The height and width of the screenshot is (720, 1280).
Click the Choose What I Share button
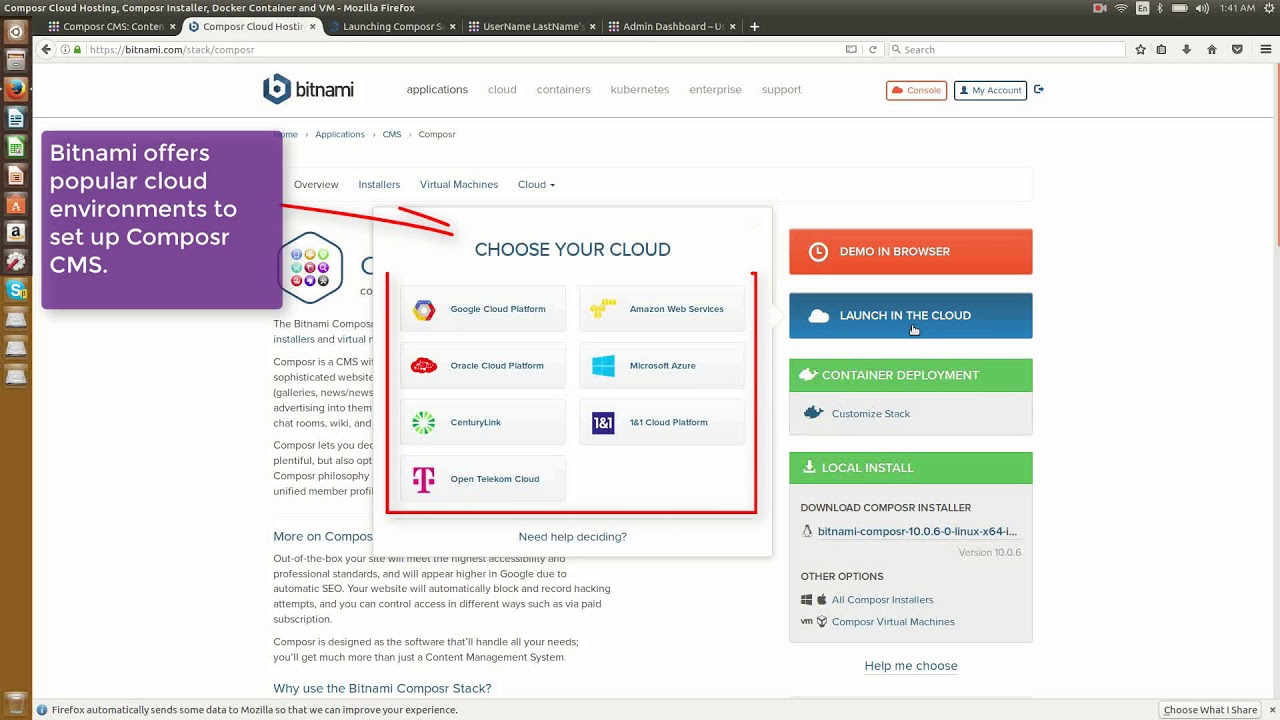(1210, 710)
